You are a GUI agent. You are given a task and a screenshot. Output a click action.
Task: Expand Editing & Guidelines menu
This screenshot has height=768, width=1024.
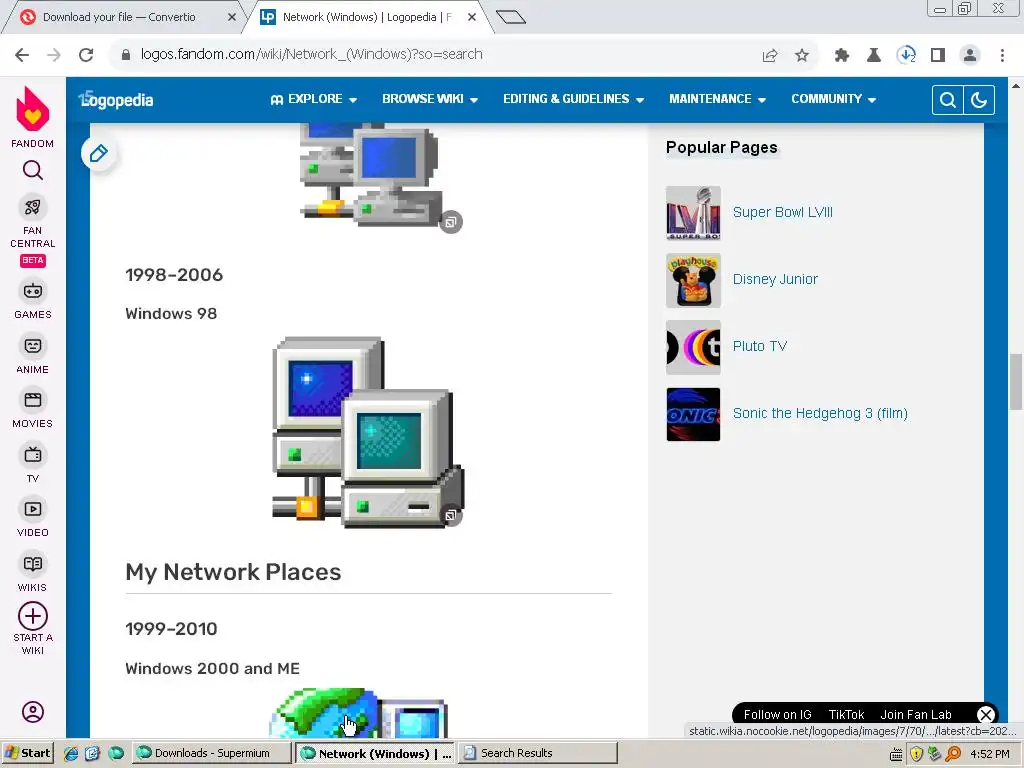[573, 99]
